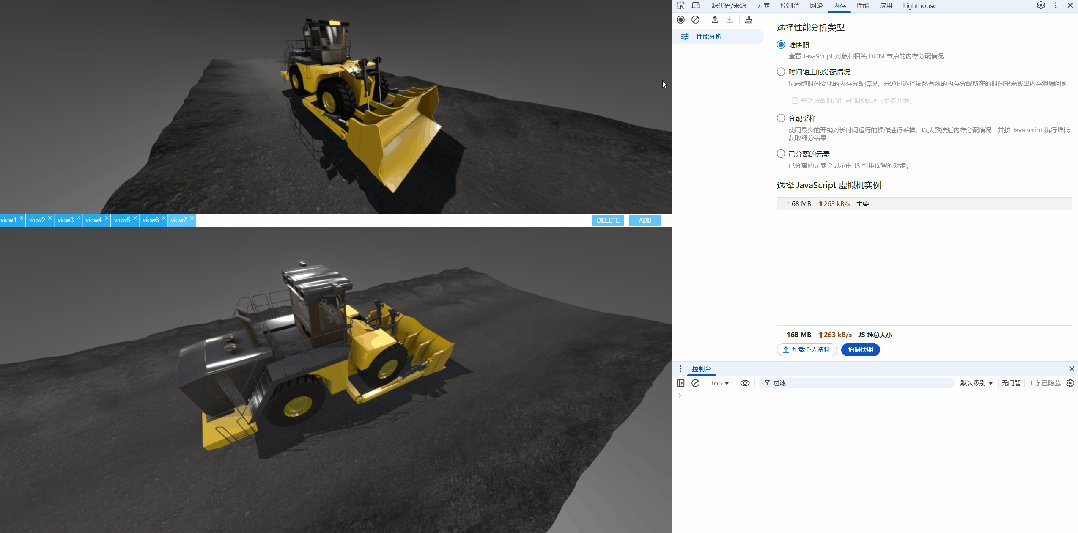
Task: Click the load profile outlined button
Action: pos(807,349)
